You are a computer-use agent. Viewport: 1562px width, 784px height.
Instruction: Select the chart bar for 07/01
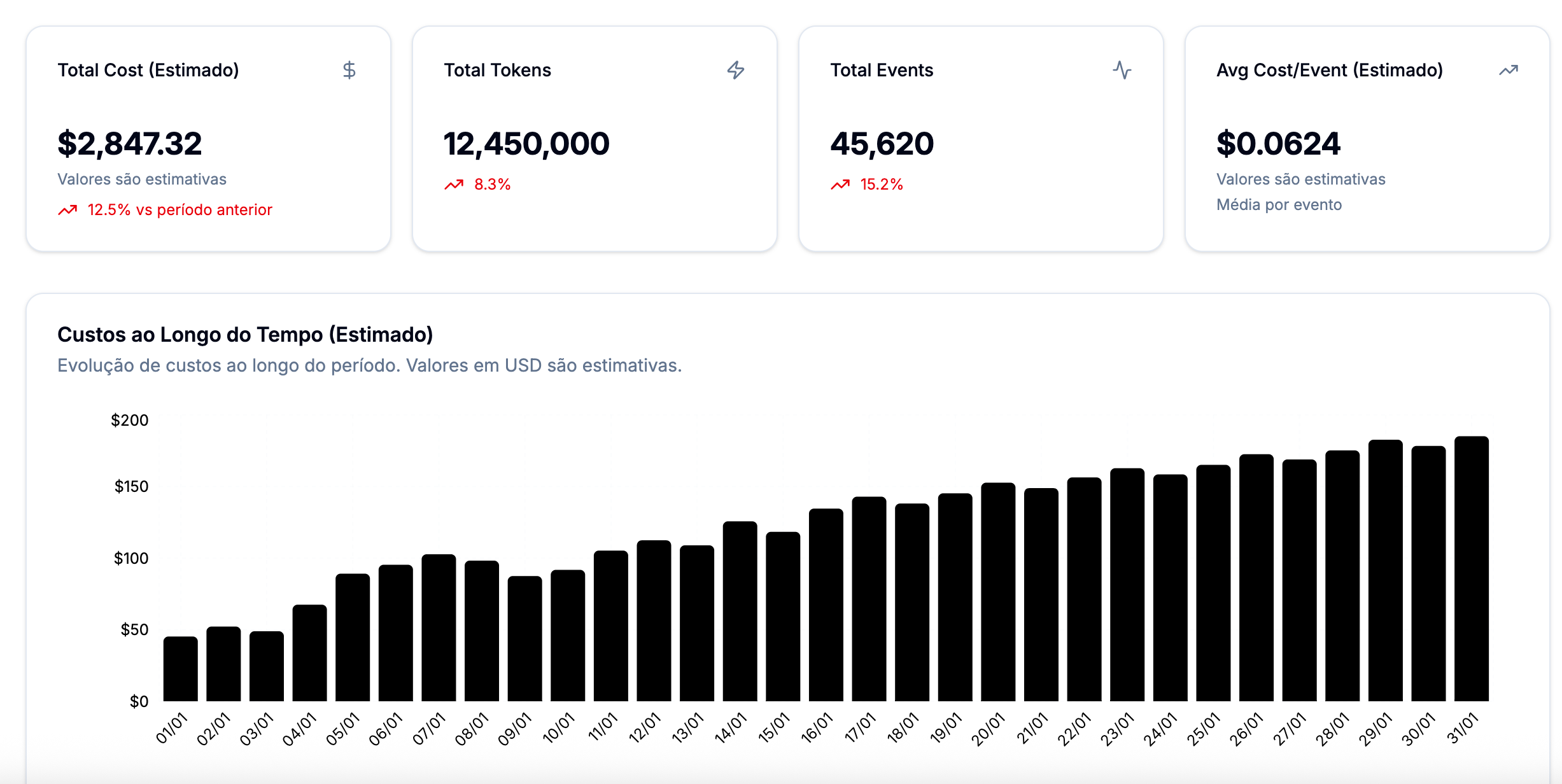(439, 628)
